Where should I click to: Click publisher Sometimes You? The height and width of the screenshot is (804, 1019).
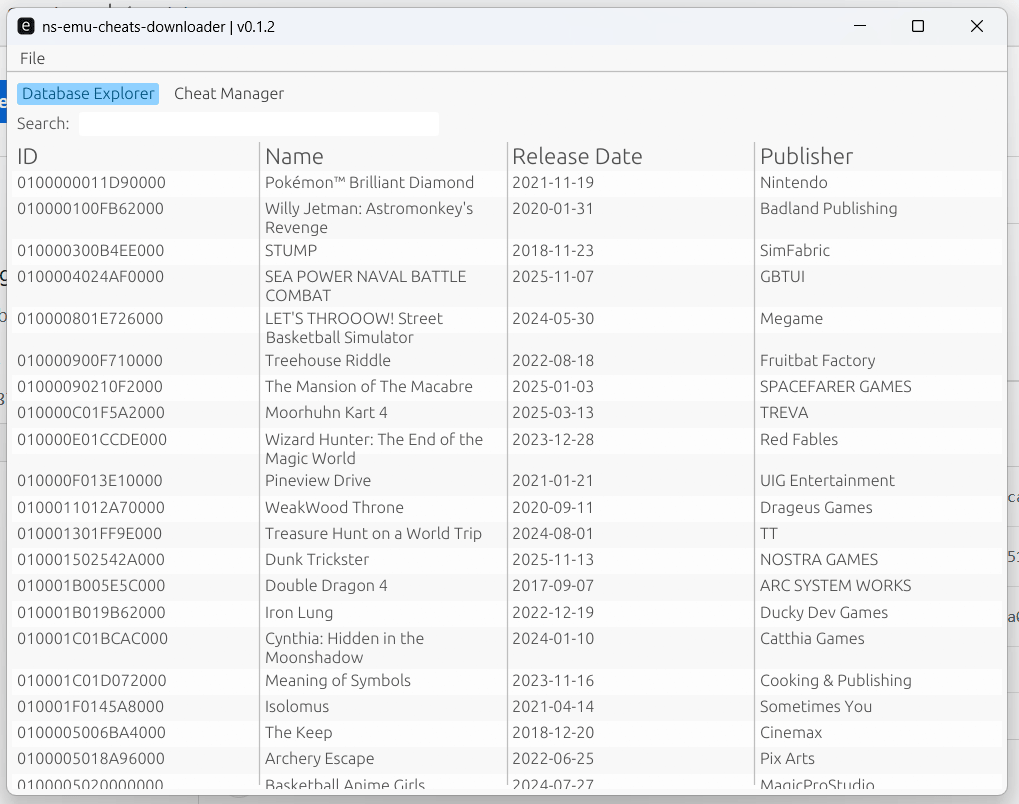pyautogui.click(x=816, y=707)
